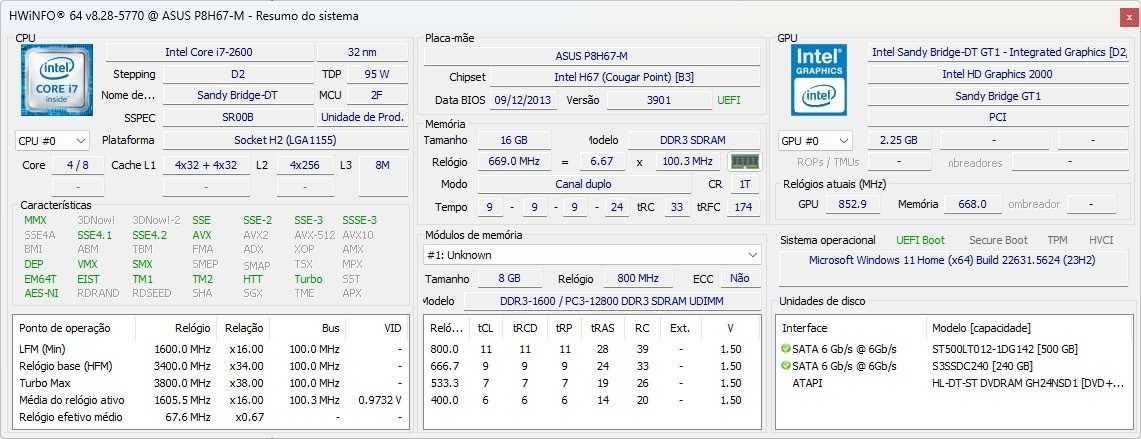
Task: Click the Turbo Max operating point row
Action: 211,383
